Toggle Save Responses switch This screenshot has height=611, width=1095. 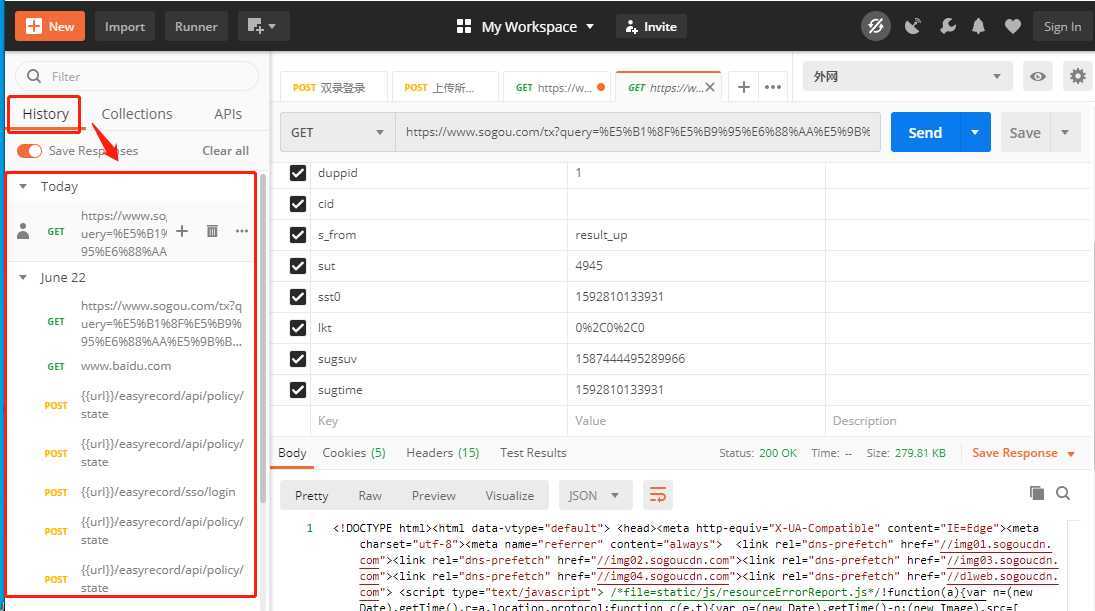(29, 151)
